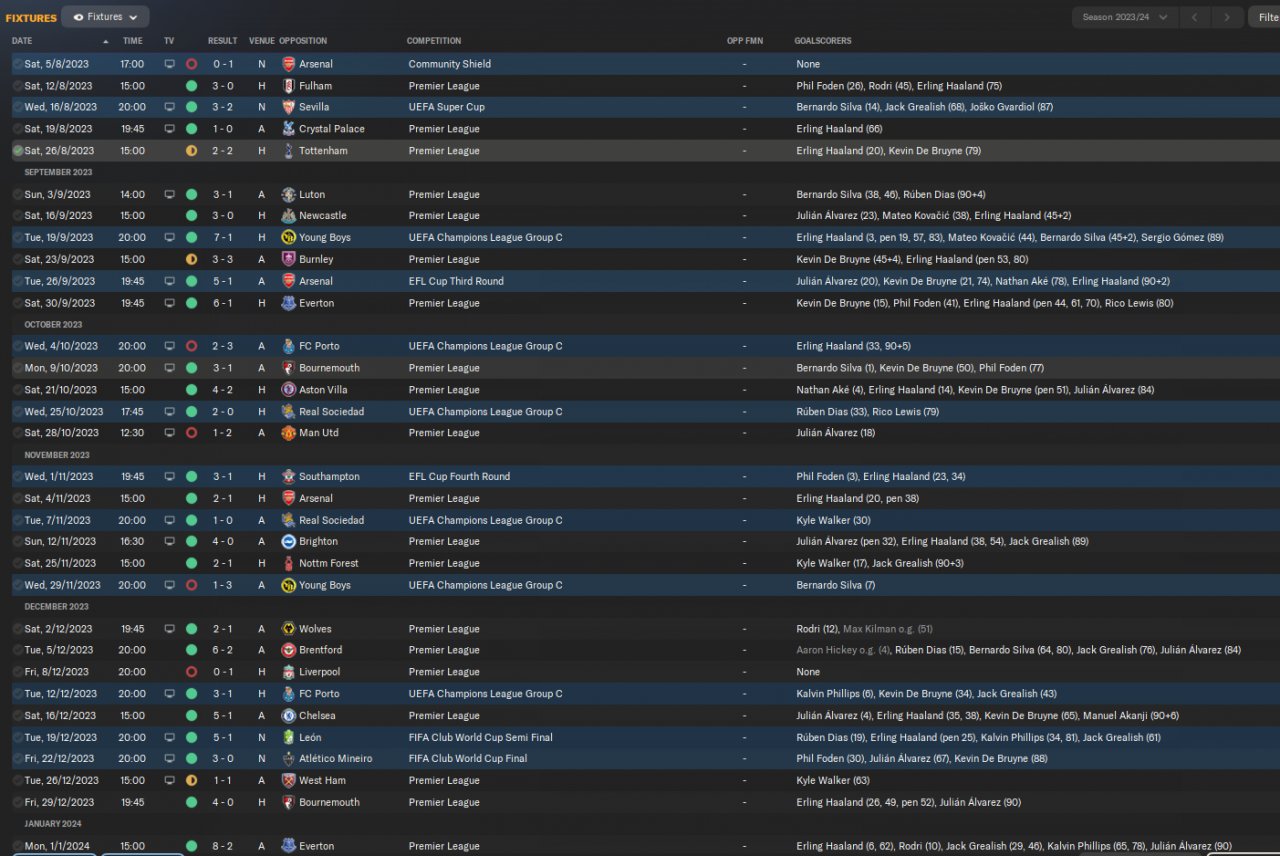The height and width of the screenshot is (856, 1280).
Task: Click the 6 - 2 result score
Action: click(x=223, y=650)
